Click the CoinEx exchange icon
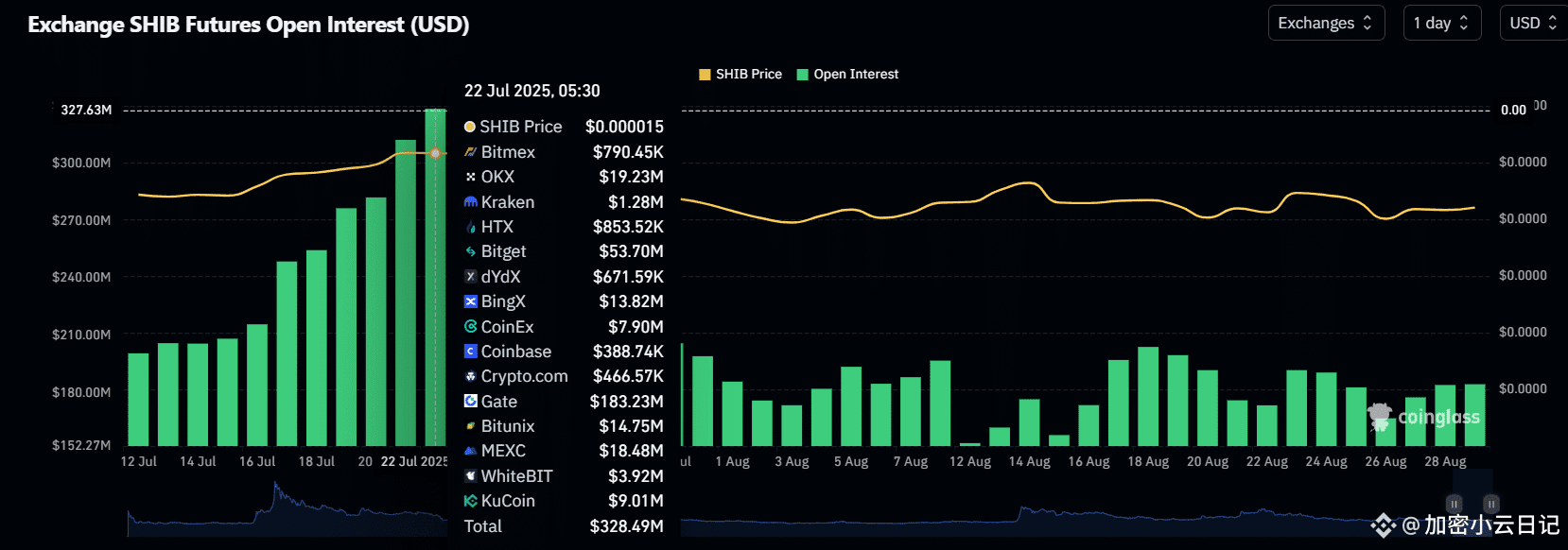 tap(470, 327)
